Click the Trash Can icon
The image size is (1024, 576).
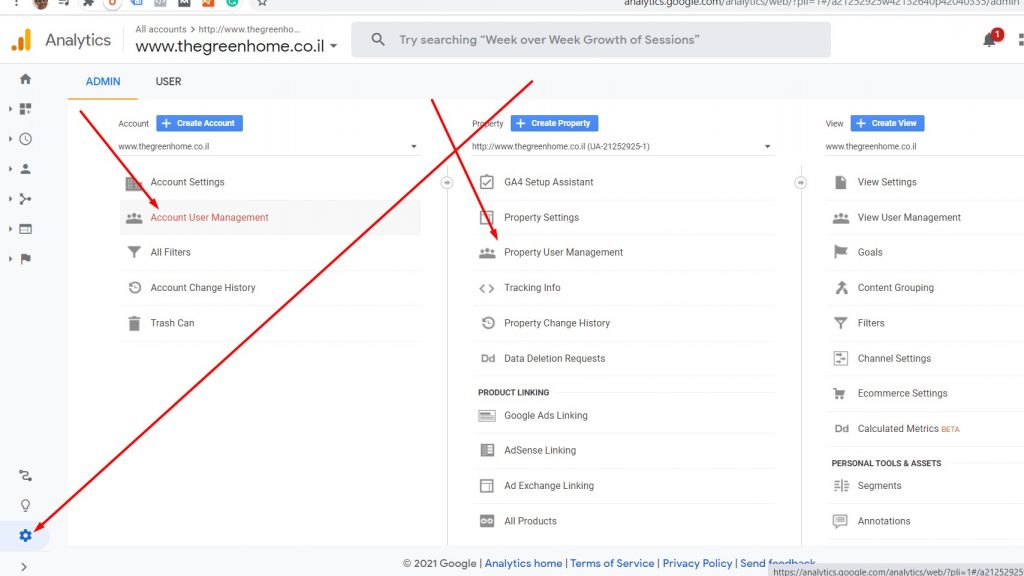click(x=134, y=323)
